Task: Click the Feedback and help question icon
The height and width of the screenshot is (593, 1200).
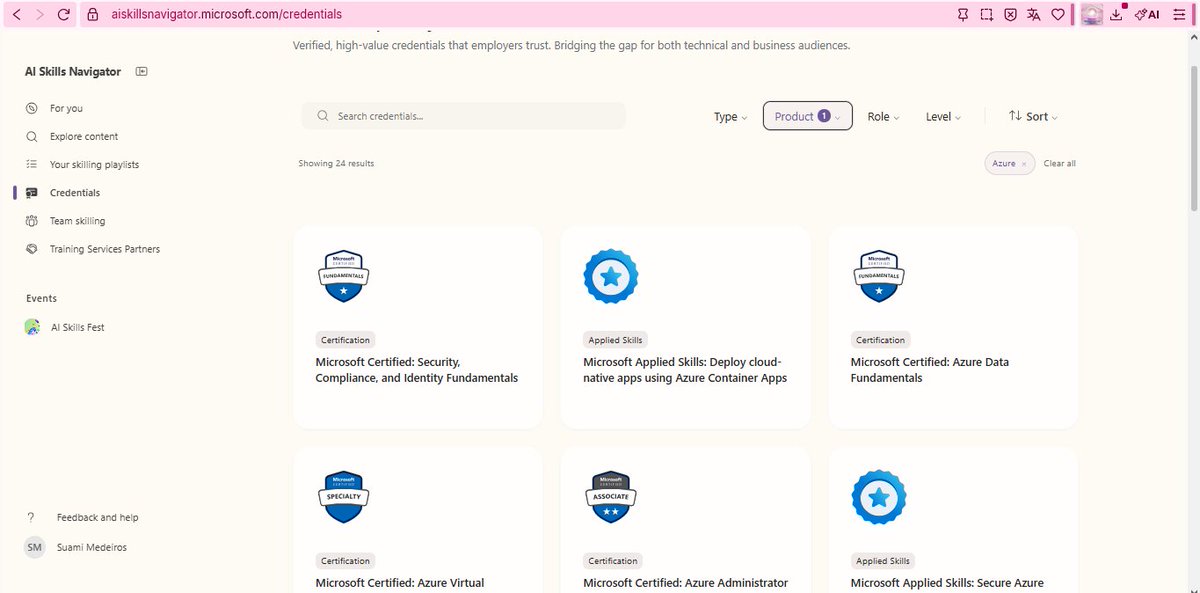Action: point(32,517)
